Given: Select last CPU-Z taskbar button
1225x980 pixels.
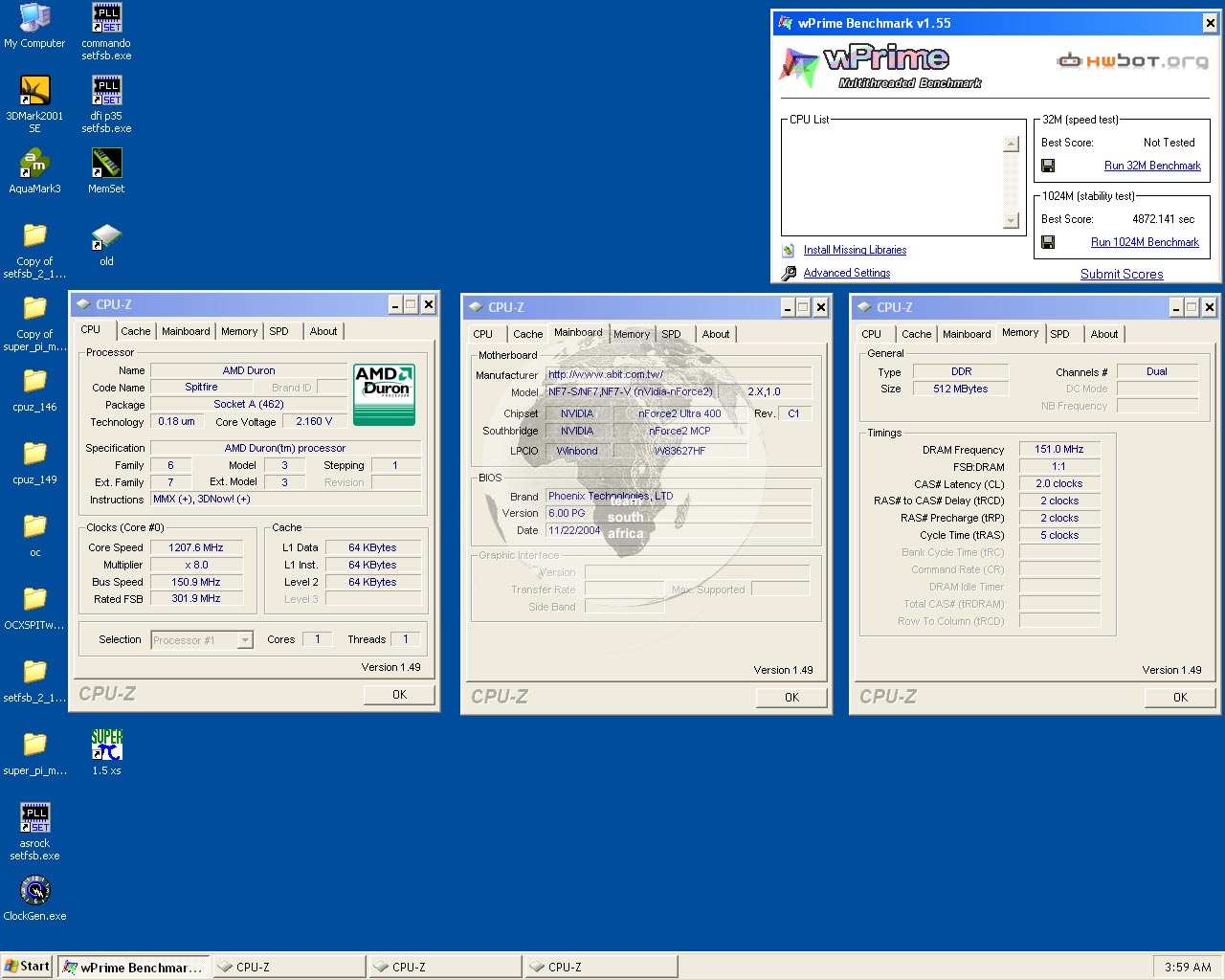Looking at the screenshot, I should point(601,967).
